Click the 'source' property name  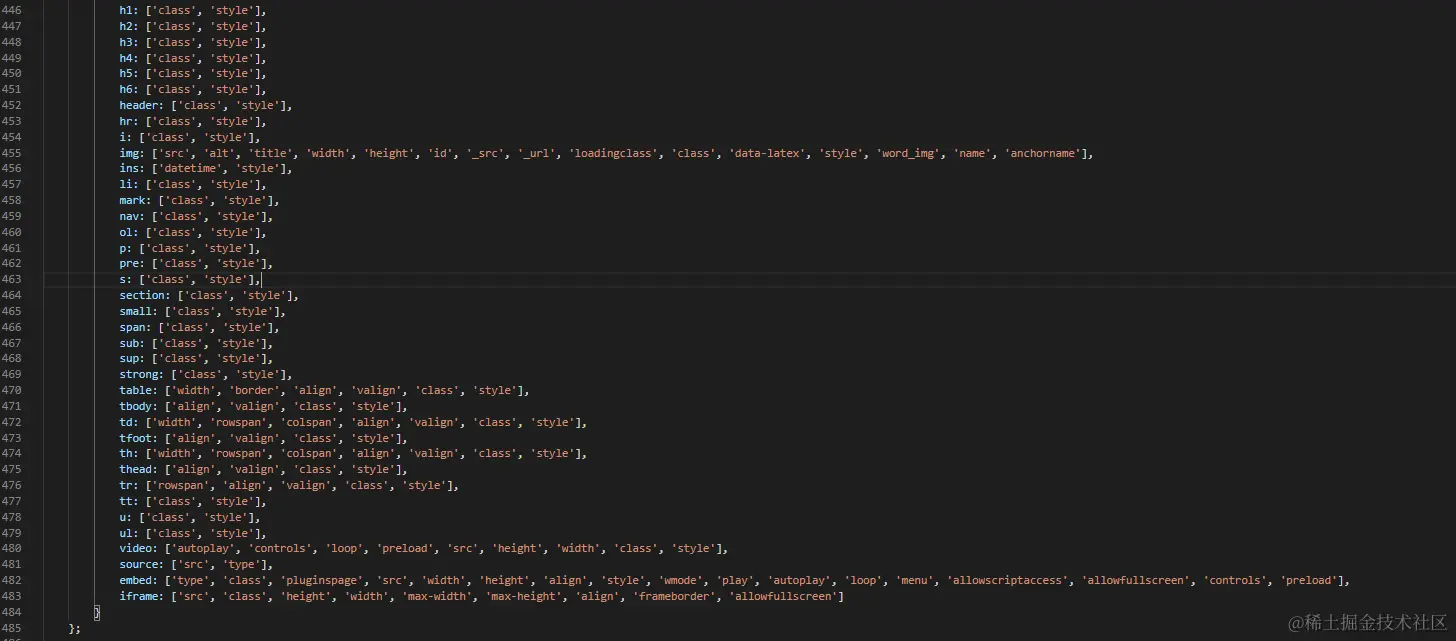point(139,565)
